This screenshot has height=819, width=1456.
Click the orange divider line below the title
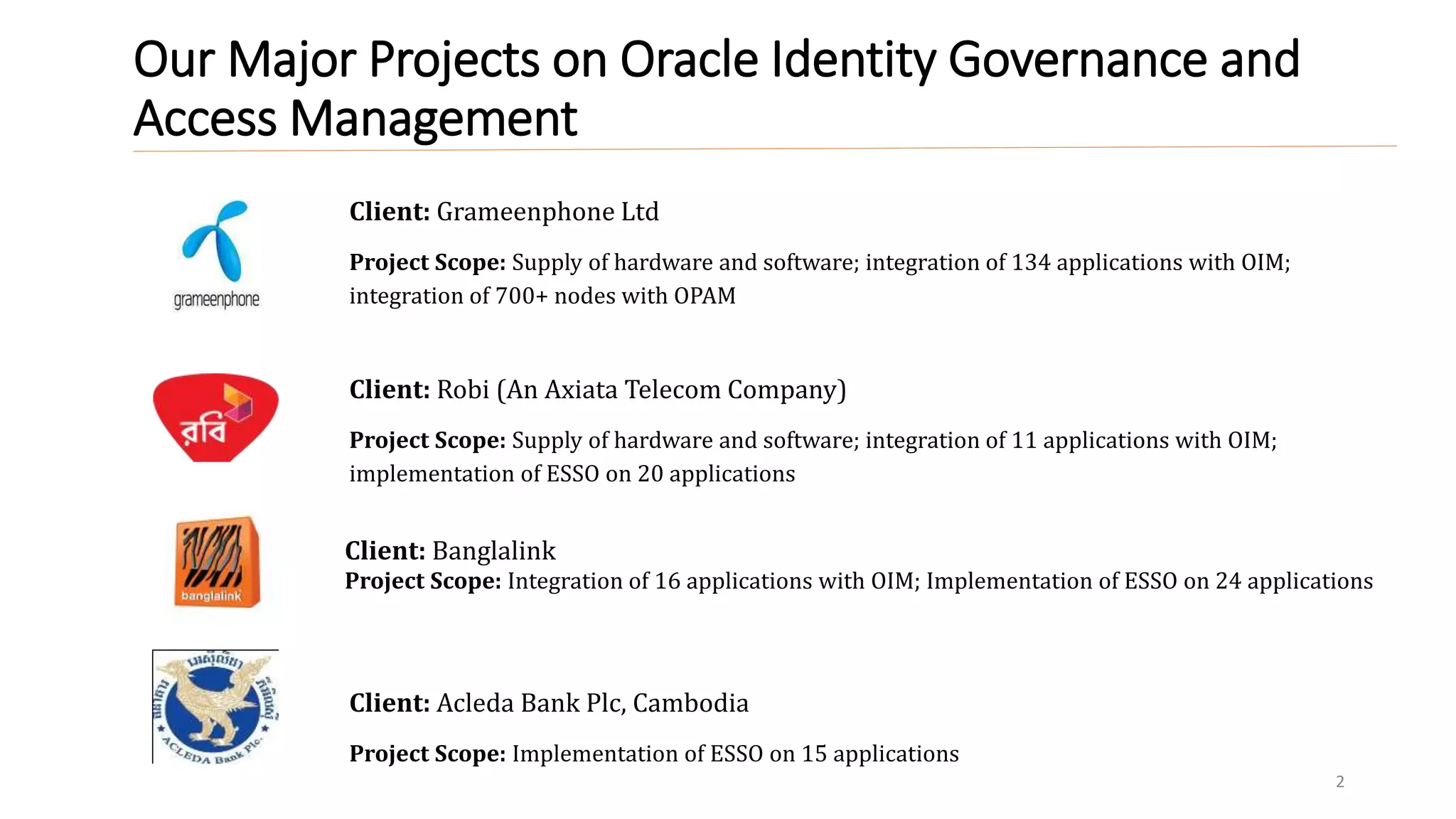point(764,149)
